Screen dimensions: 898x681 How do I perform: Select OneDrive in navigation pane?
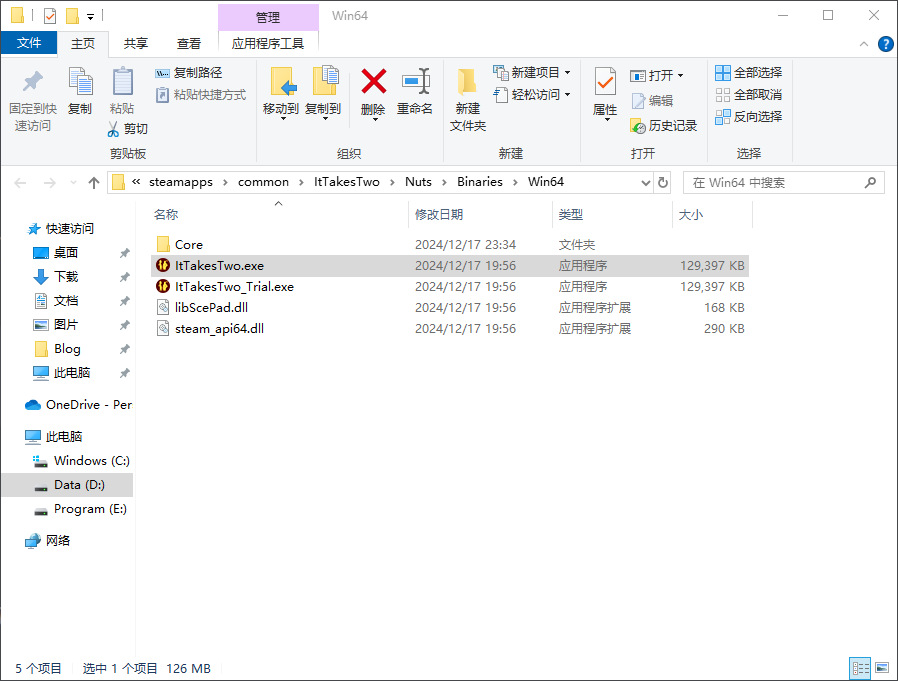pos(78,405)
